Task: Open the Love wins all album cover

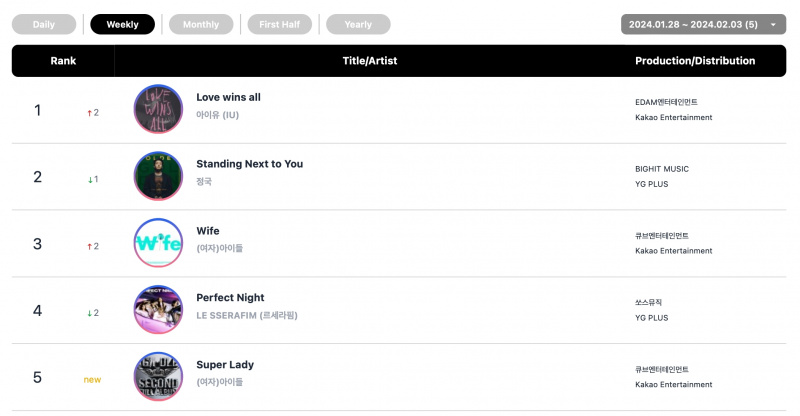Action: tap(158, 109)
